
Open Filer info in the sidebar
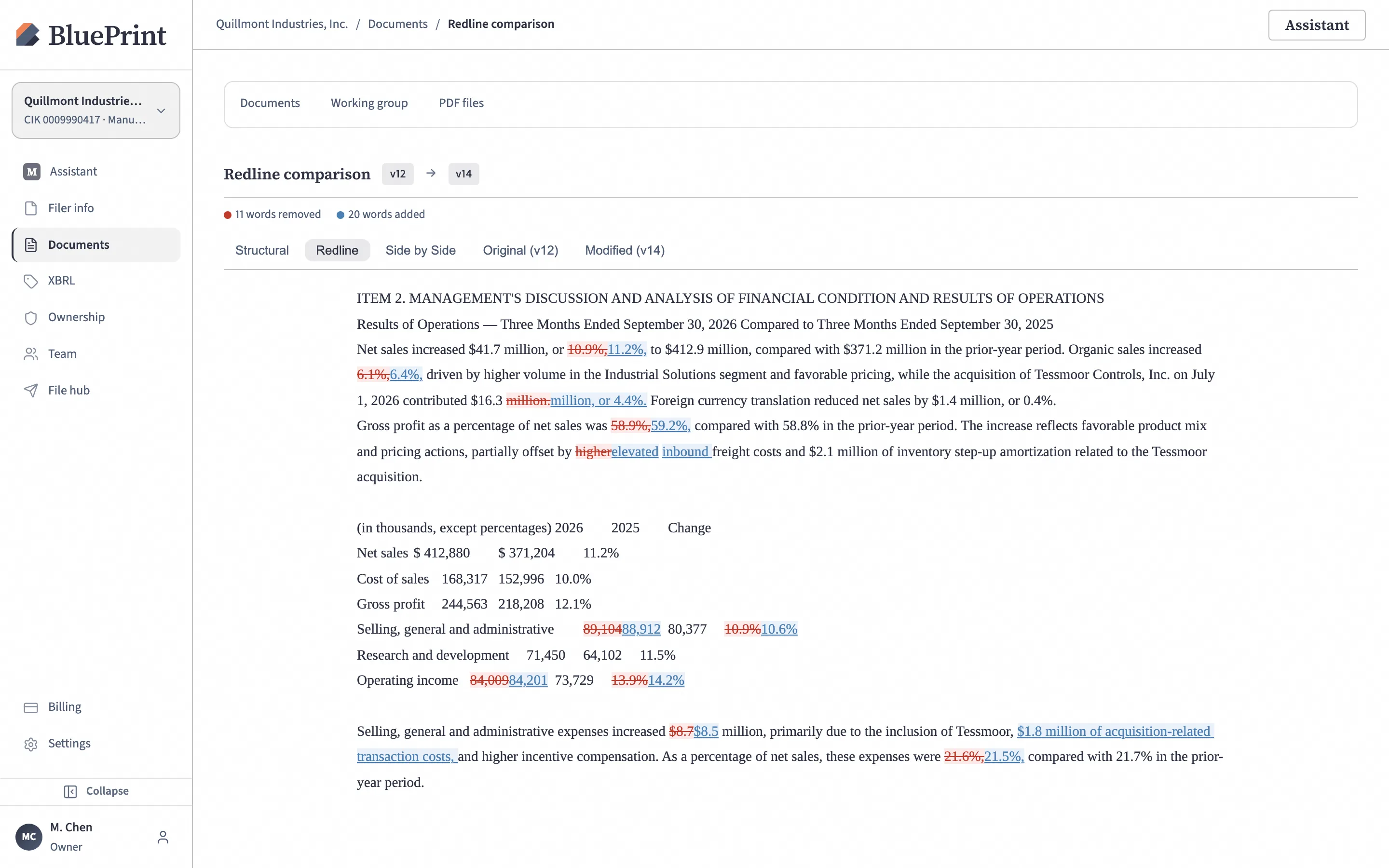click(x=96, y=208)
